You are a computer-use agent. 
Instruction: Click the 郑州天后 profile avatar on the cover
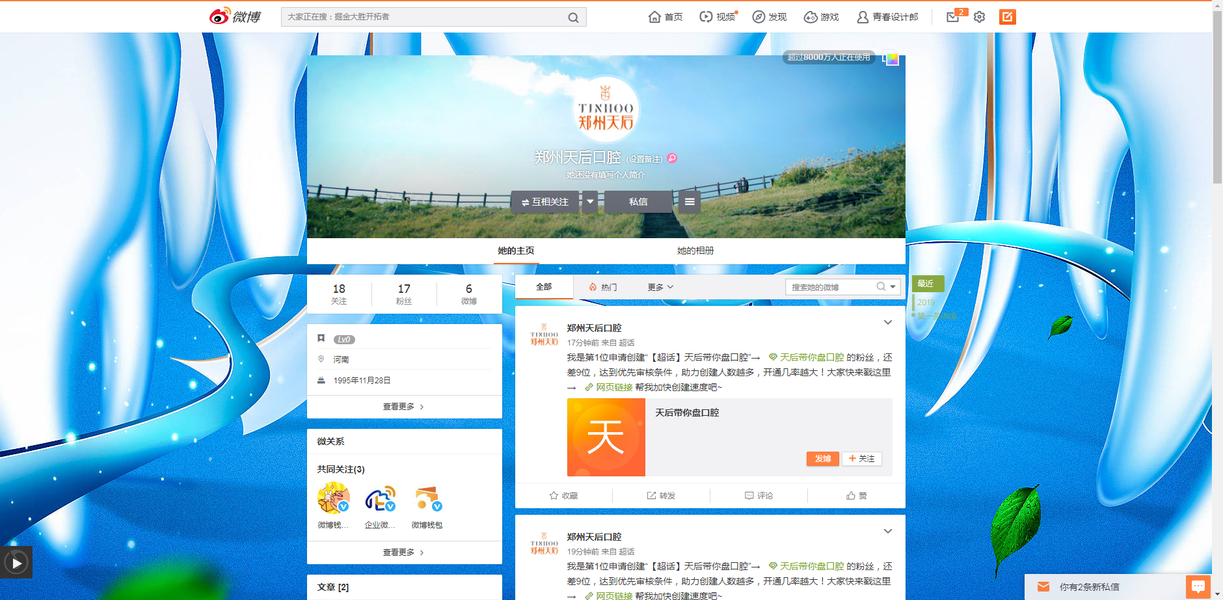(x=607, y=107)
